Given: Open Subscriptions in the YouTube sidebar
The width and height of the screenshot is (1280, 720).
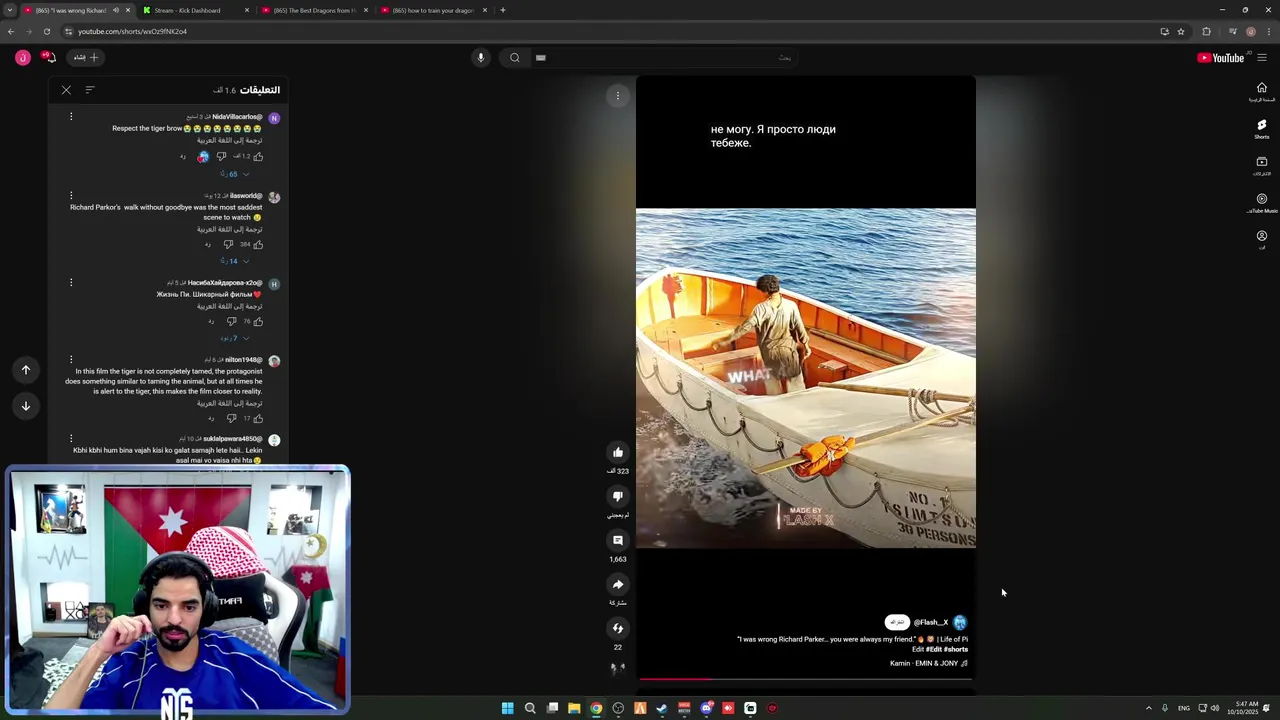Looking at the screenshot, I should pos(1261,166).
